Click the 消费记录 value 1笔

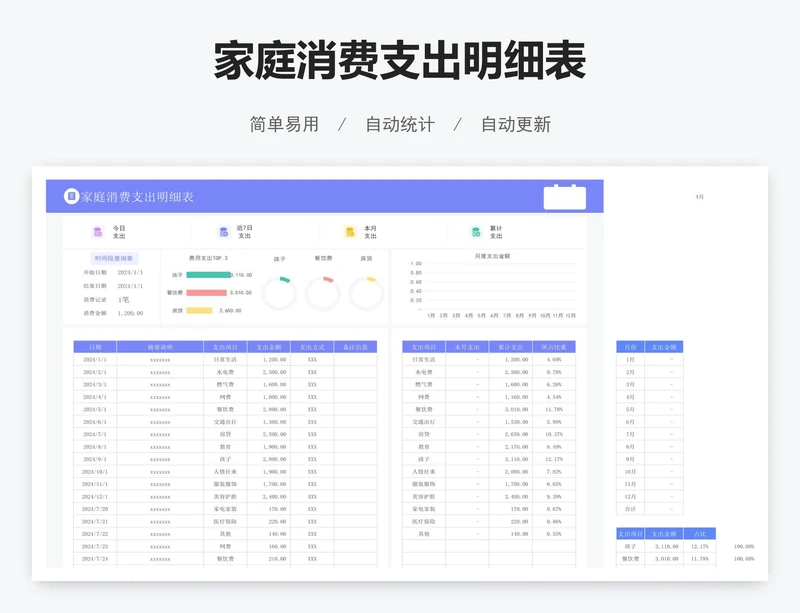pos(123,300)
